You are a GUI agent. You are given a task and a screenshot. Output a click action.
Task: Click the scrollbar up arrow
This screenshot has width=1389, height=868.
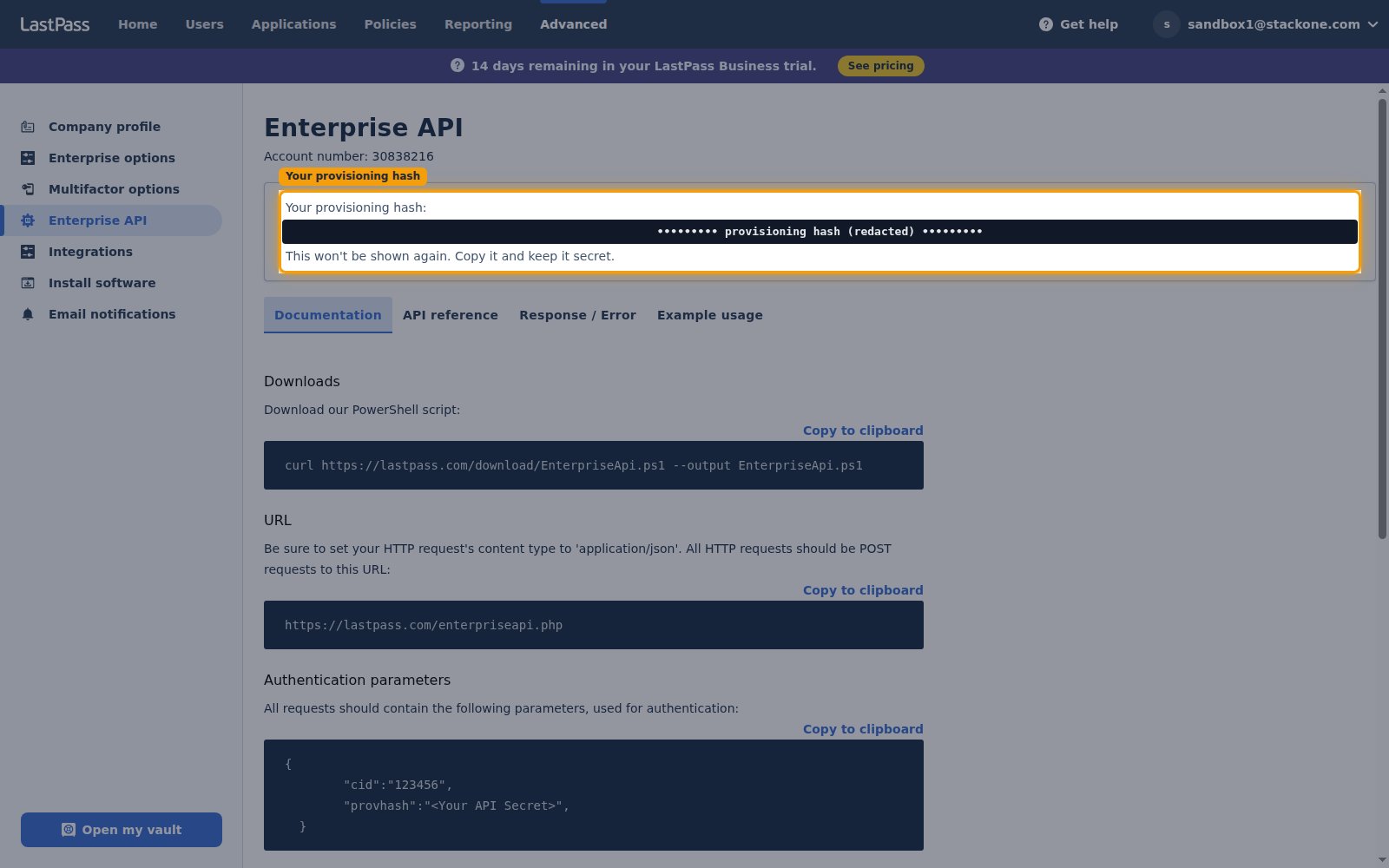tap(1382, 90)
